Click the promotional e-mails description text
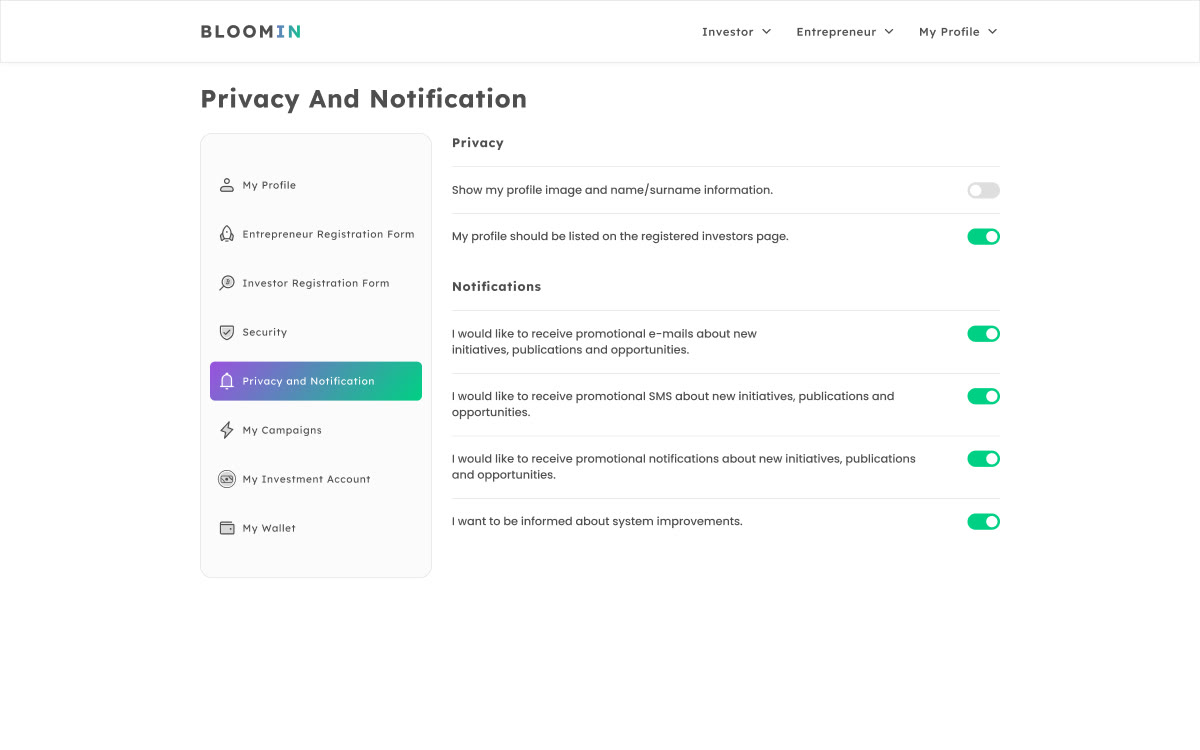 pyautogui.click(x=604, y=342)
